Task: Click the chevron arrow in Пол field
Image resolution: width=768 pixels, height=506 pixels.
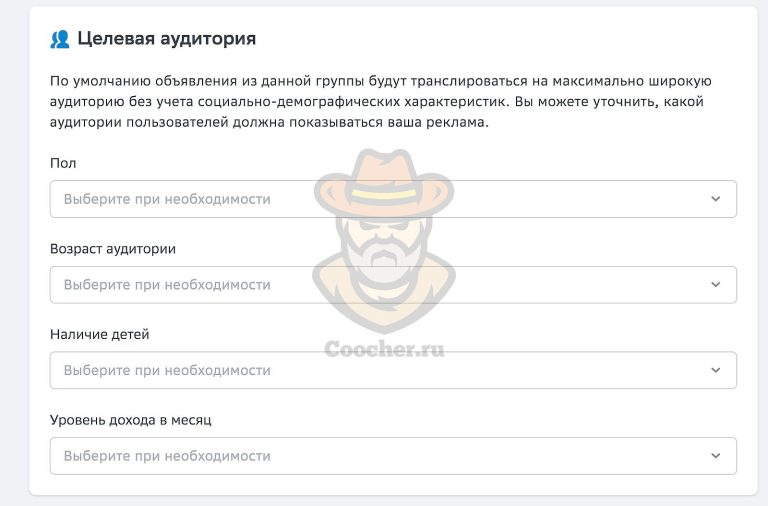Action: 716,199
